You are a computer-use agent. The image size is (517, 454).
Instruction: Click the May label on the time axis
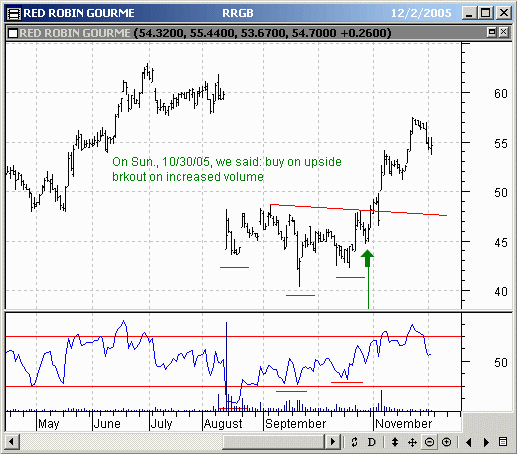pyautogui.click(x=49, y=424)
